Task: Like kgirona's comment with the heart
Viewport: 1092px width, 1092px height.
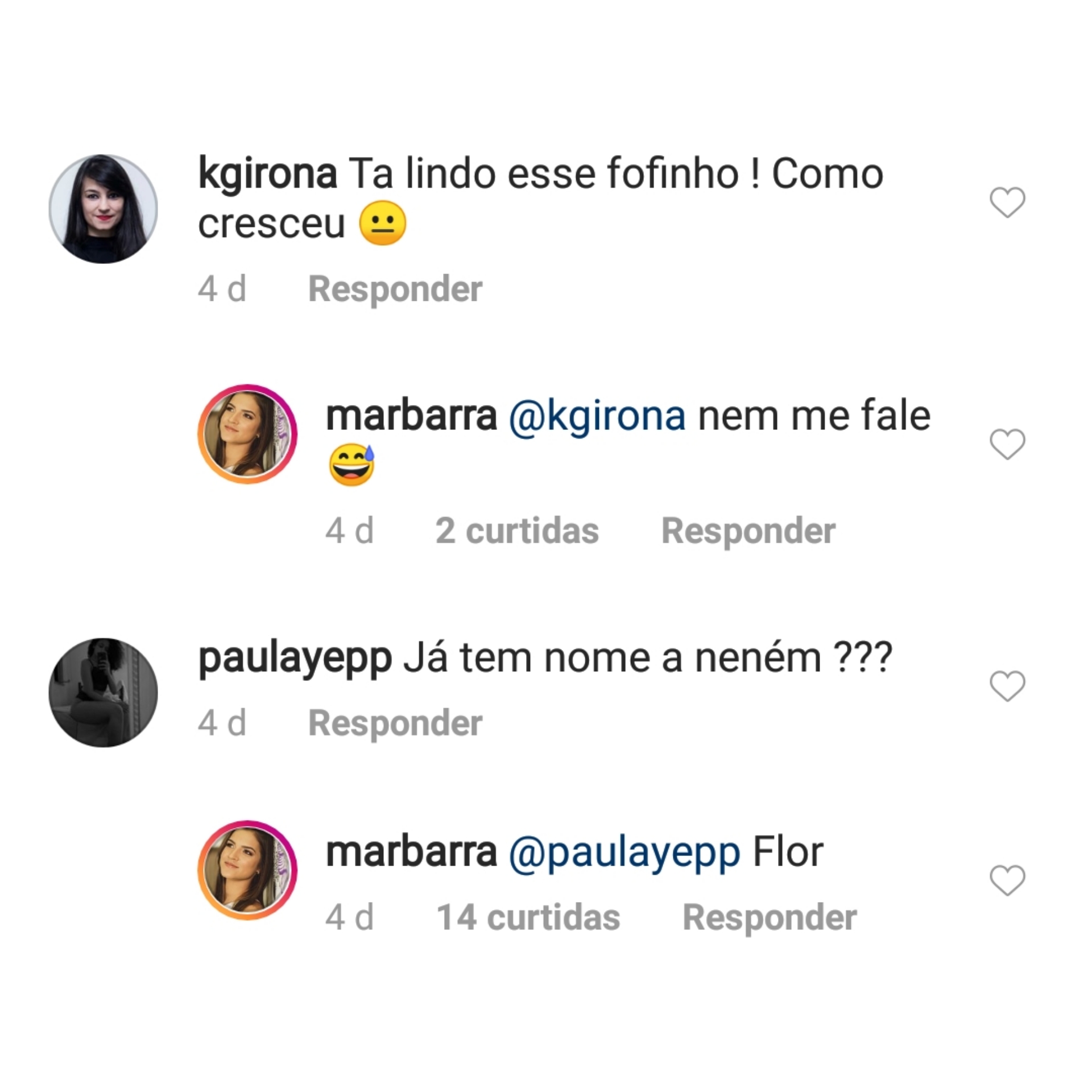Action: pos(1007,202)
